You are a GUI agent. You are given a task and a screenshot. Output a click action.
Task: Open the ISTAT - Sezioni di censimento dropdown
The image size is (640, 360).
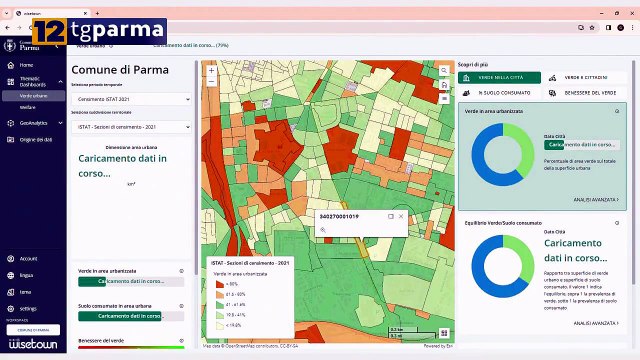(131, 127)
